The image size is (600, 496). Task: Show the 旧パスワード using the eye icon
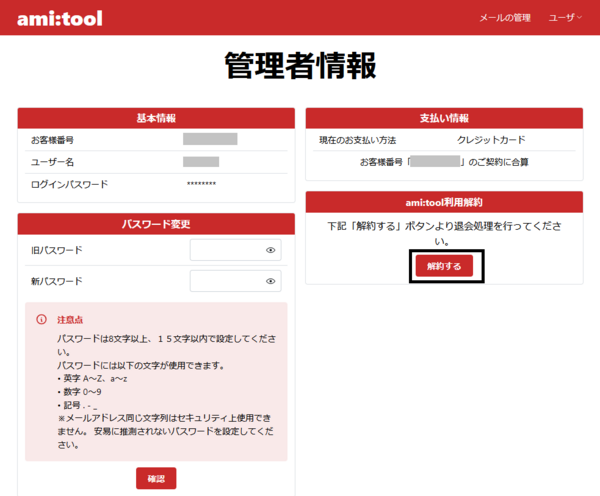[270, 250]
